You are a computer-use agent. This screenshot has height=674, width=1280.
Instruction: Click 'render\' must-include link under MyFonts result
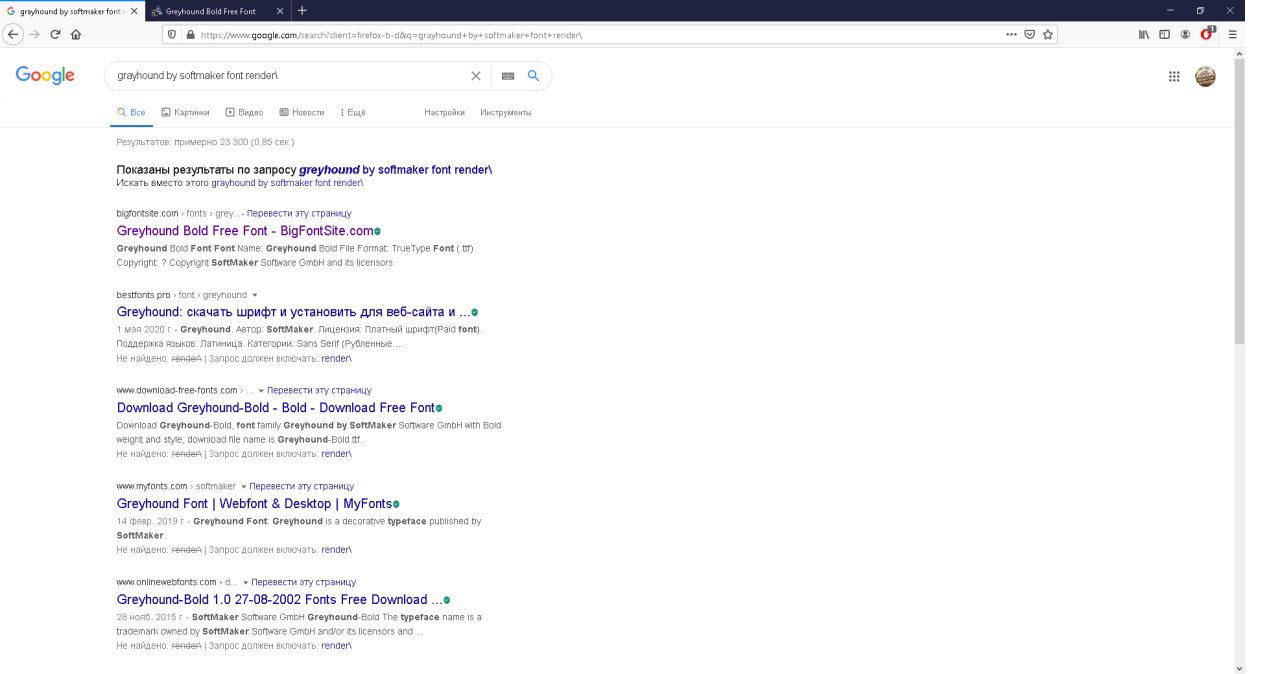[x=336, y=550]
